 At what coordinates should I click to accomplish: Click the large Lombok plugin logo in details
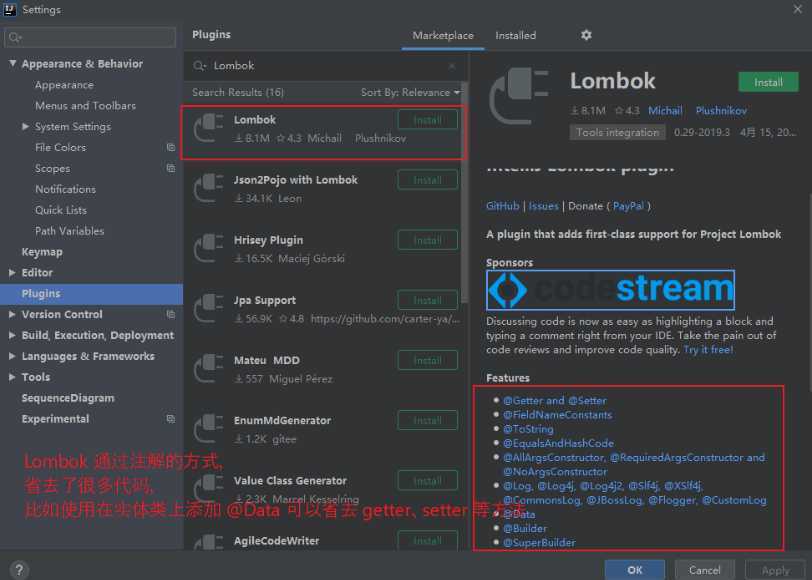pos(518,96)
